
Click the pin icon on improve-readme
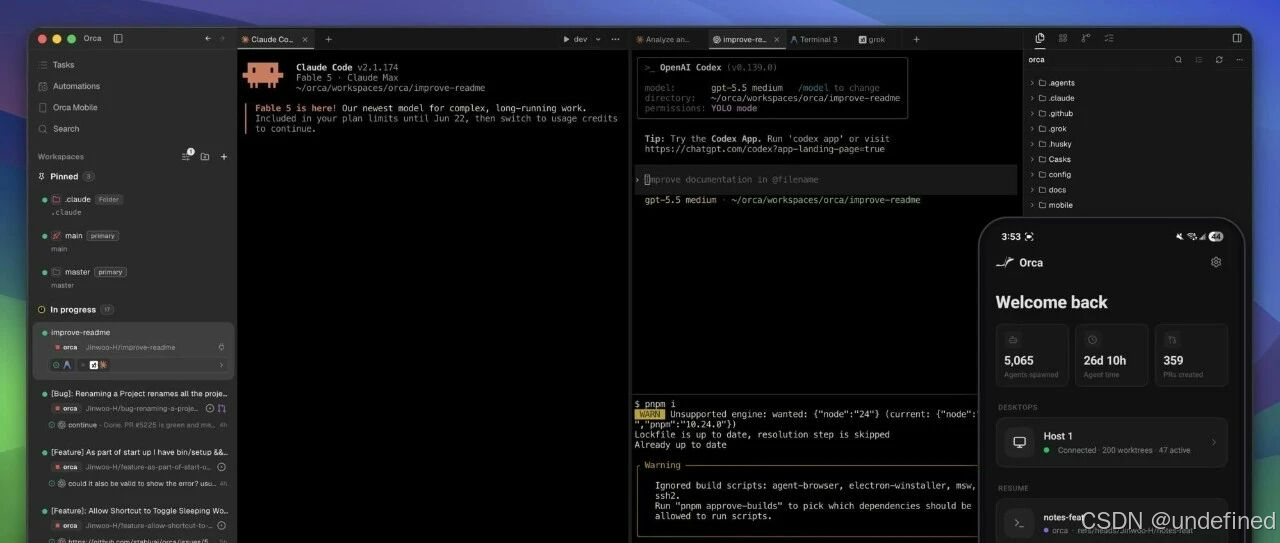coord(221,347)
